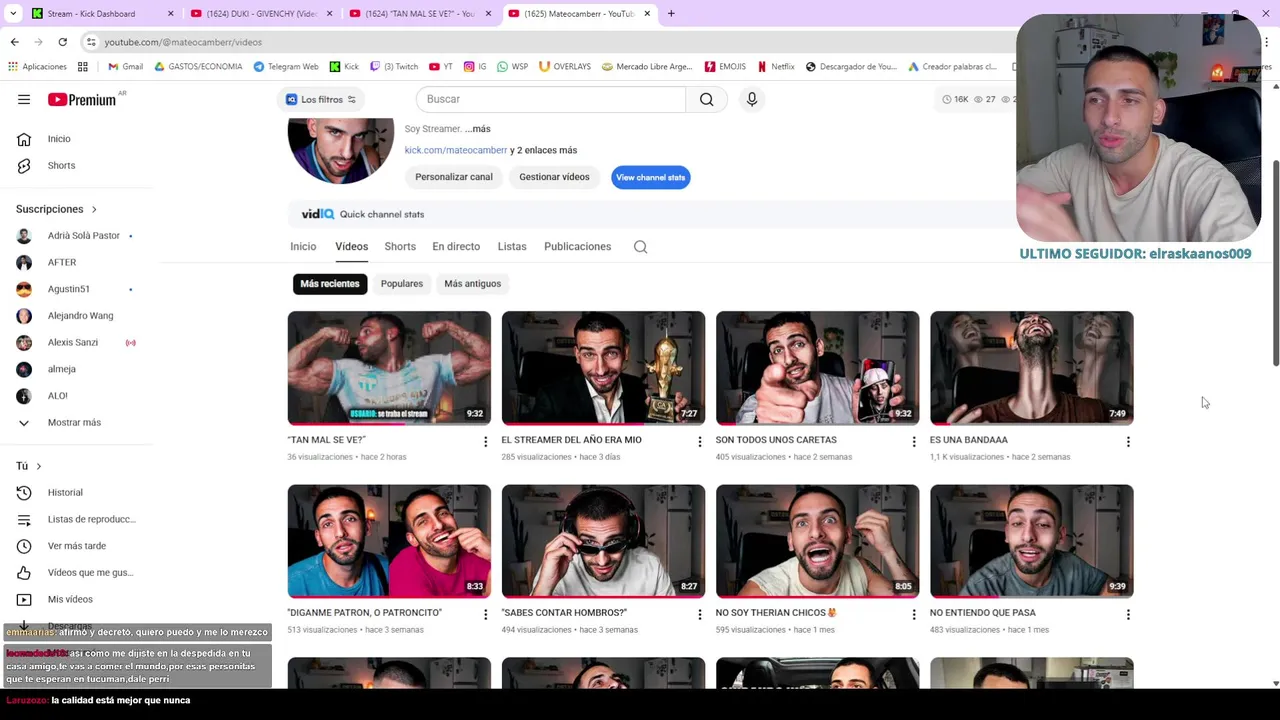Open options for SON TODOS UNOS CARETAS
This screenshot has height=720, width=1280.
(914, 441)
